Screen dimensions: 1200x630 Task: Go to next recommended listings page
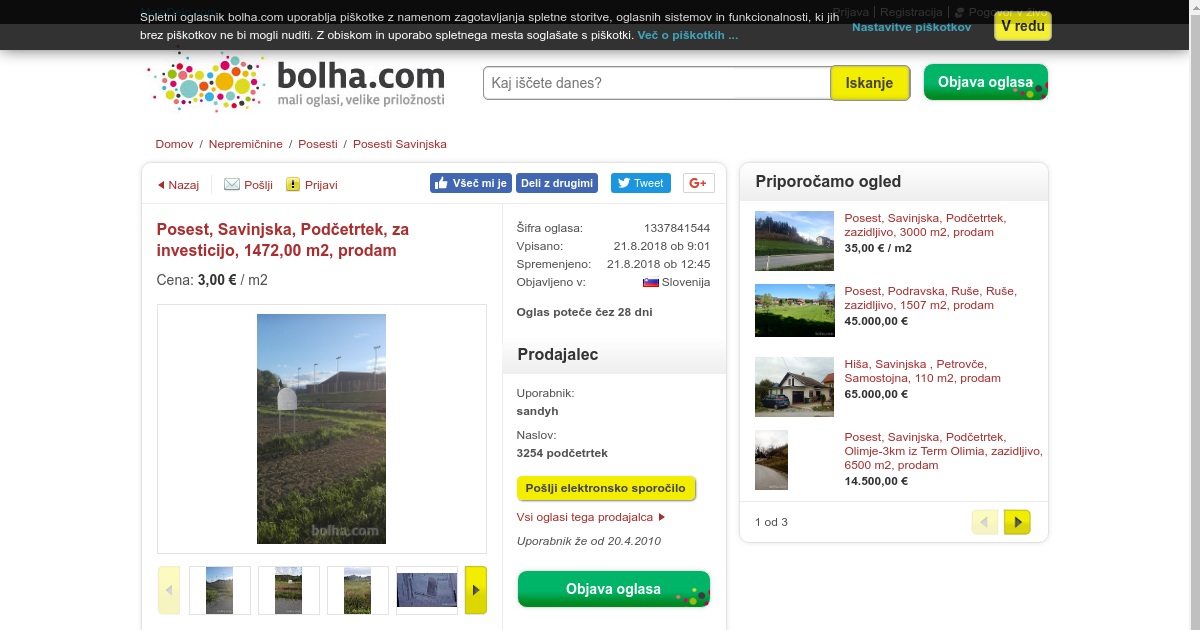tap(1017, 522)
